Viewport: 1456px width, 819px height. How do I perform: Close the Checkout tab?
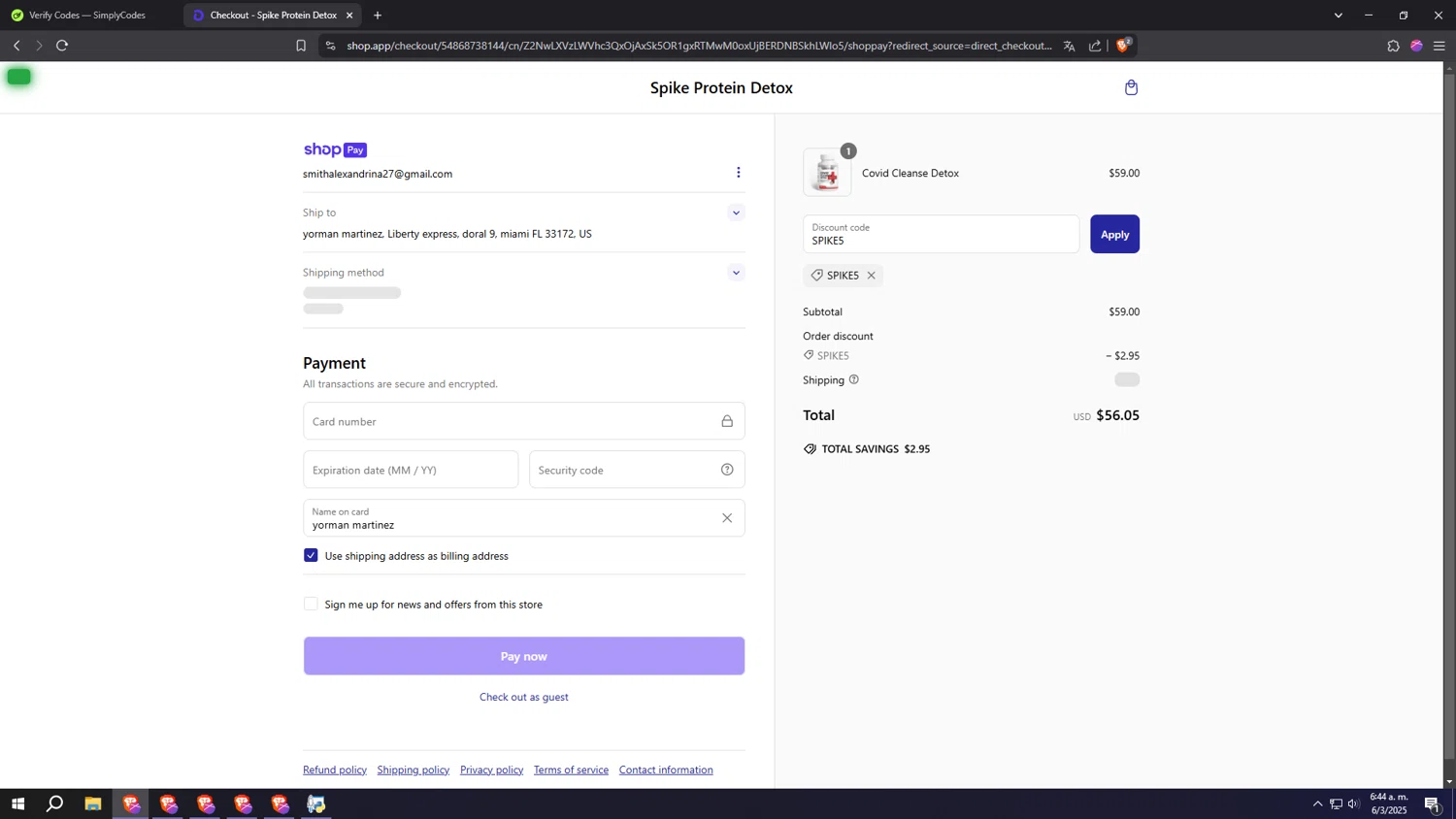click(349, 16)
